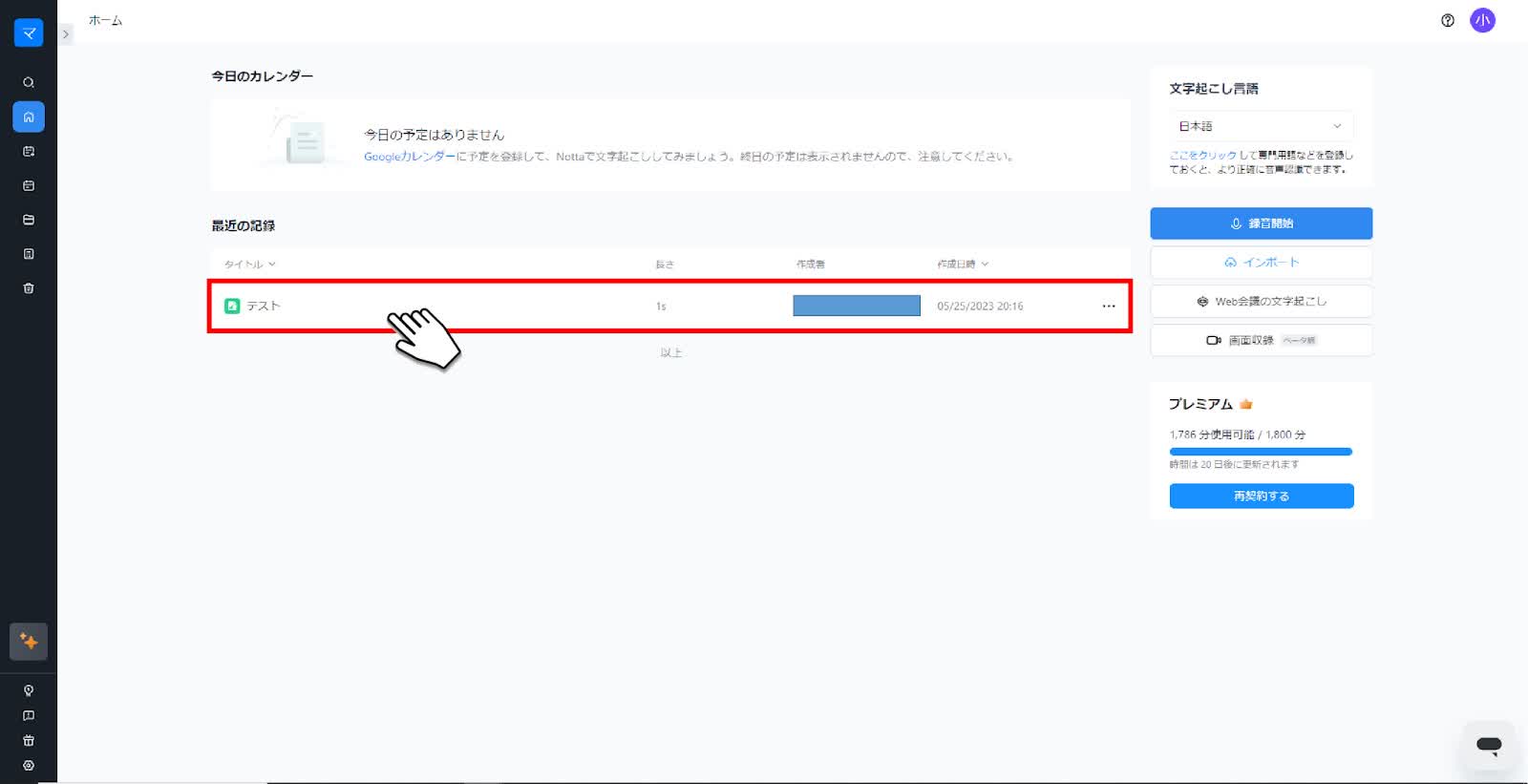Open the calendar-edit icon in sidebar

point(29,151)
